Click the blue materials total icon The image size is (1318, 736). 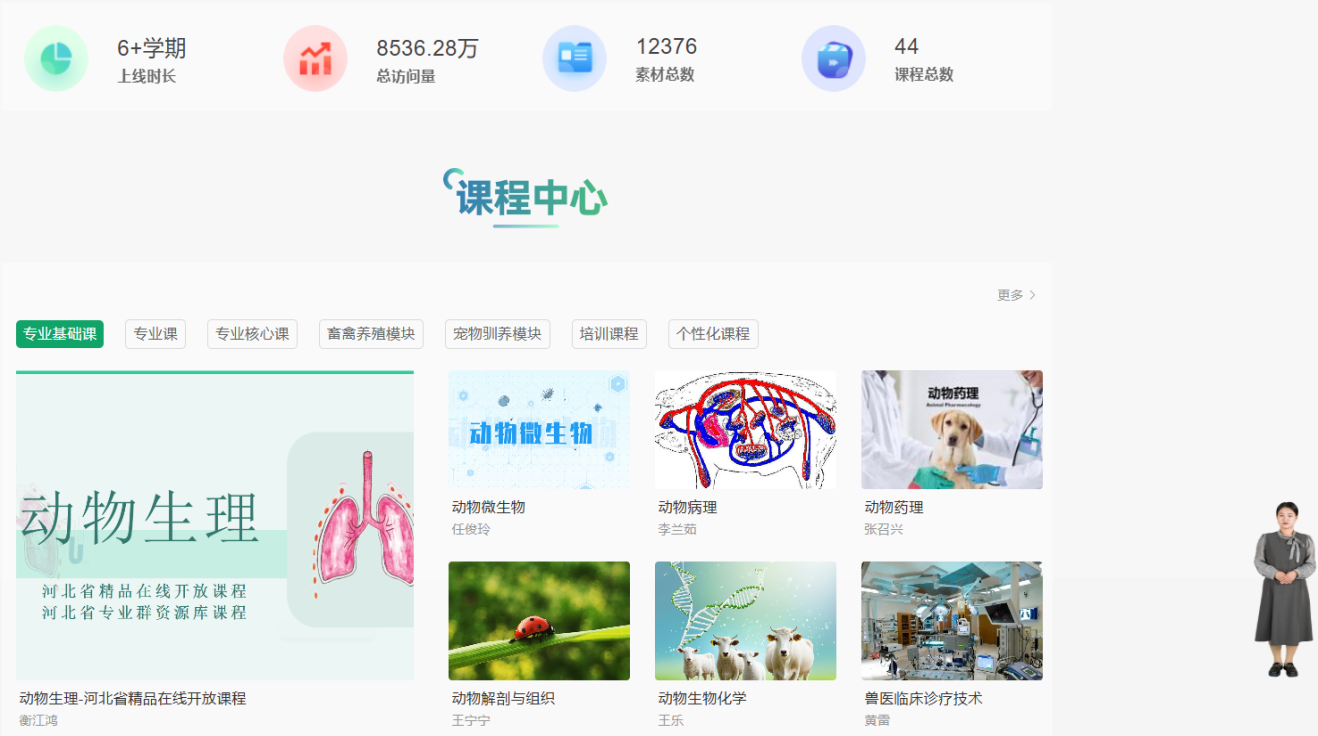click(574, 59)
